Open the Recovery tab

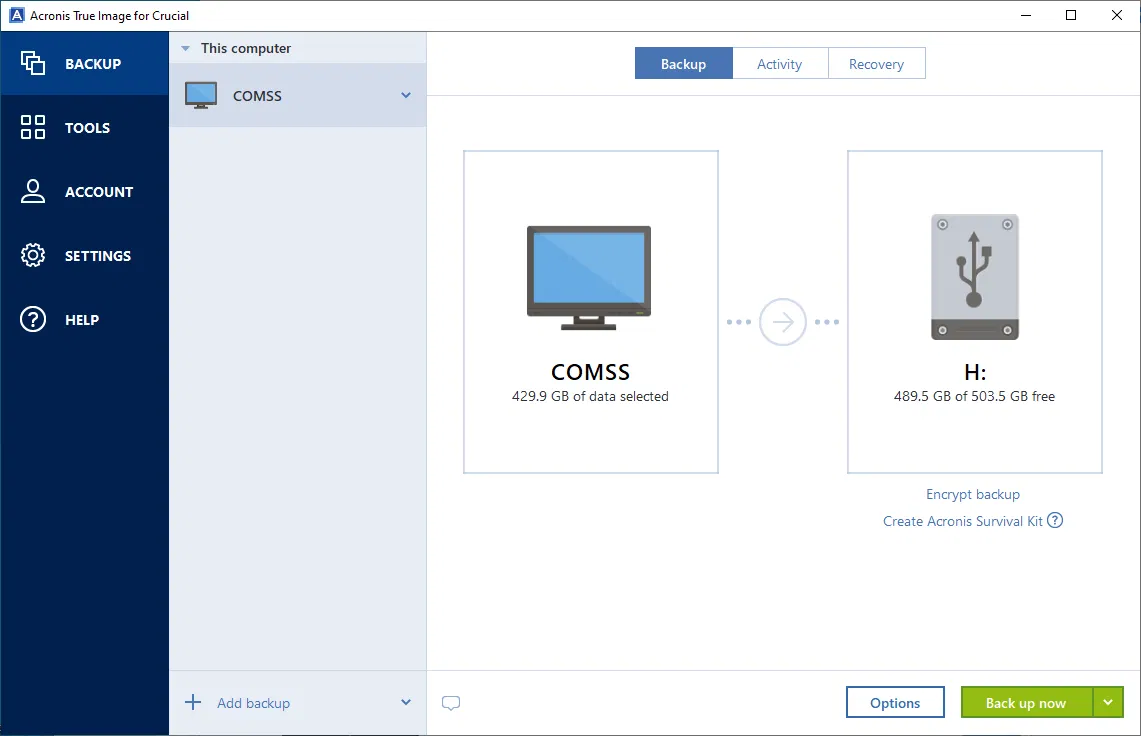point(876,62)
